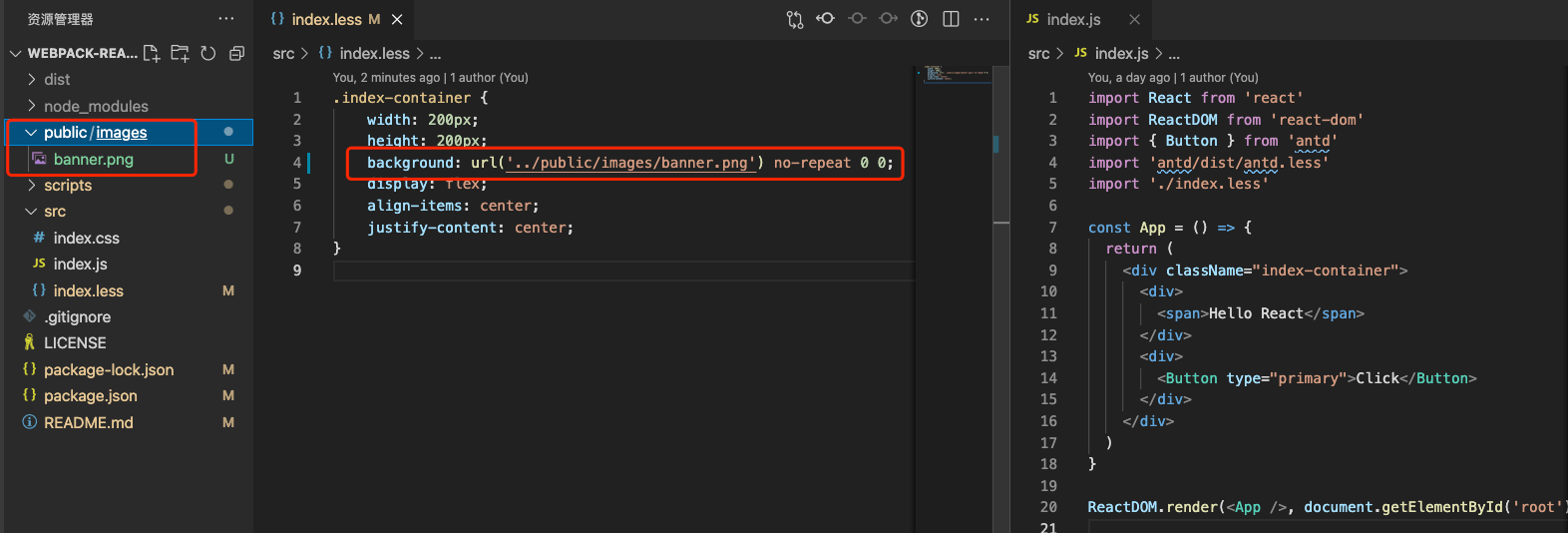
Task: Click the banner.png image file icon
Action: (39, 159)
